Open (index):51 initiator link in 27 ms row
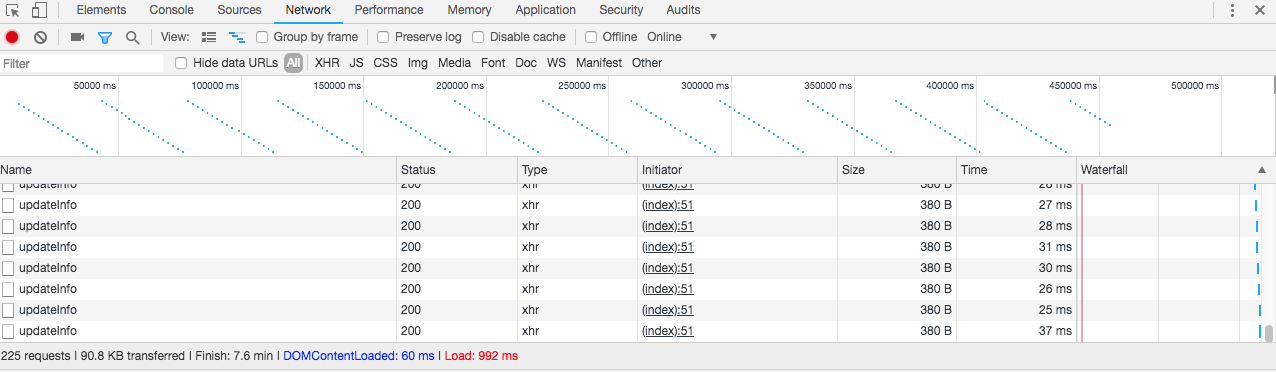 click(667, 205)
